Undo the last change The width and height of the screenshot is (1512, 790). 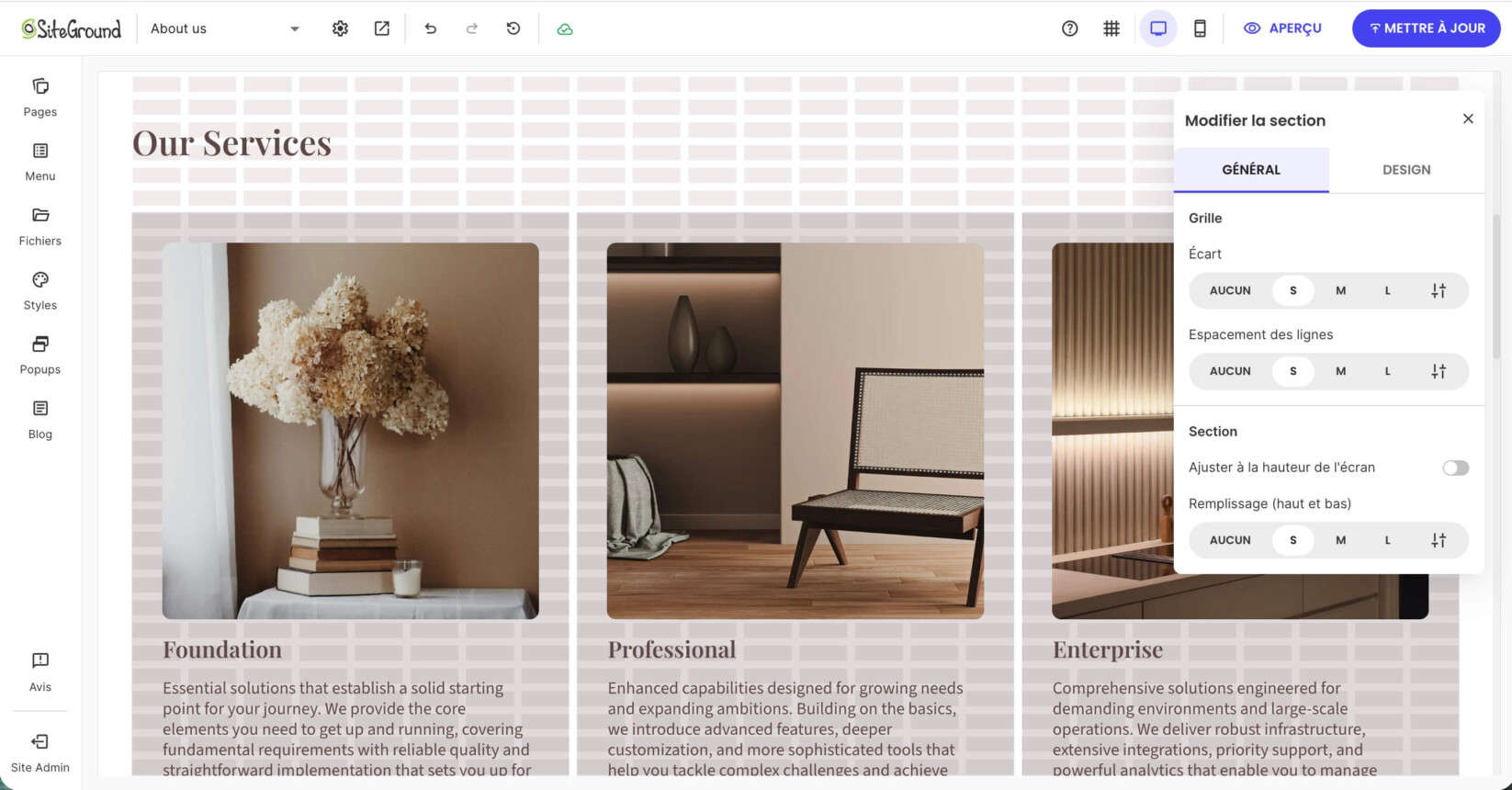[430, 28]
